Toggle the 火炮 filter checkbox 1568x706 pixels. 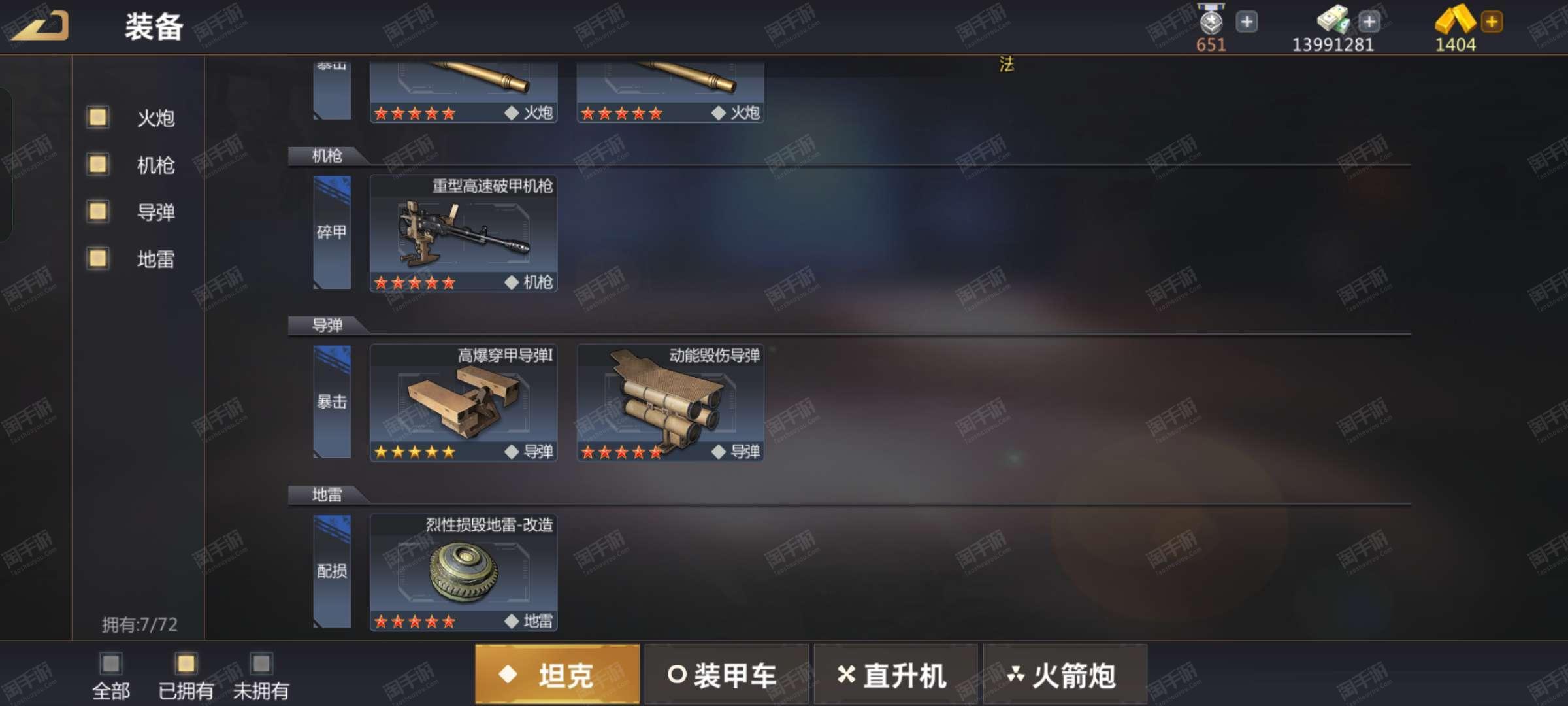(x=98, y=118)
